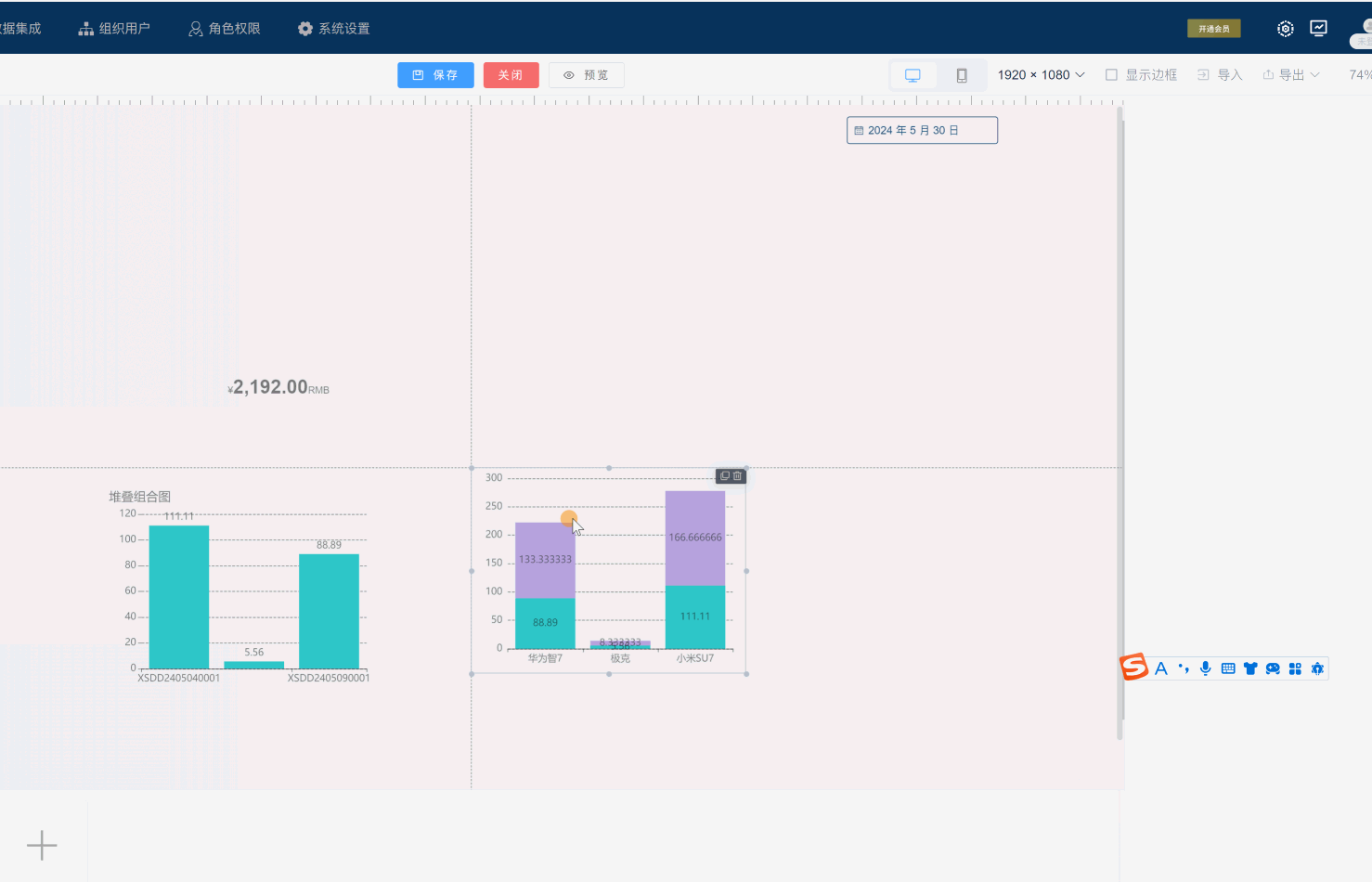
Task: Click Sogou game controller icon
Action: click(x=1273, y=668)
